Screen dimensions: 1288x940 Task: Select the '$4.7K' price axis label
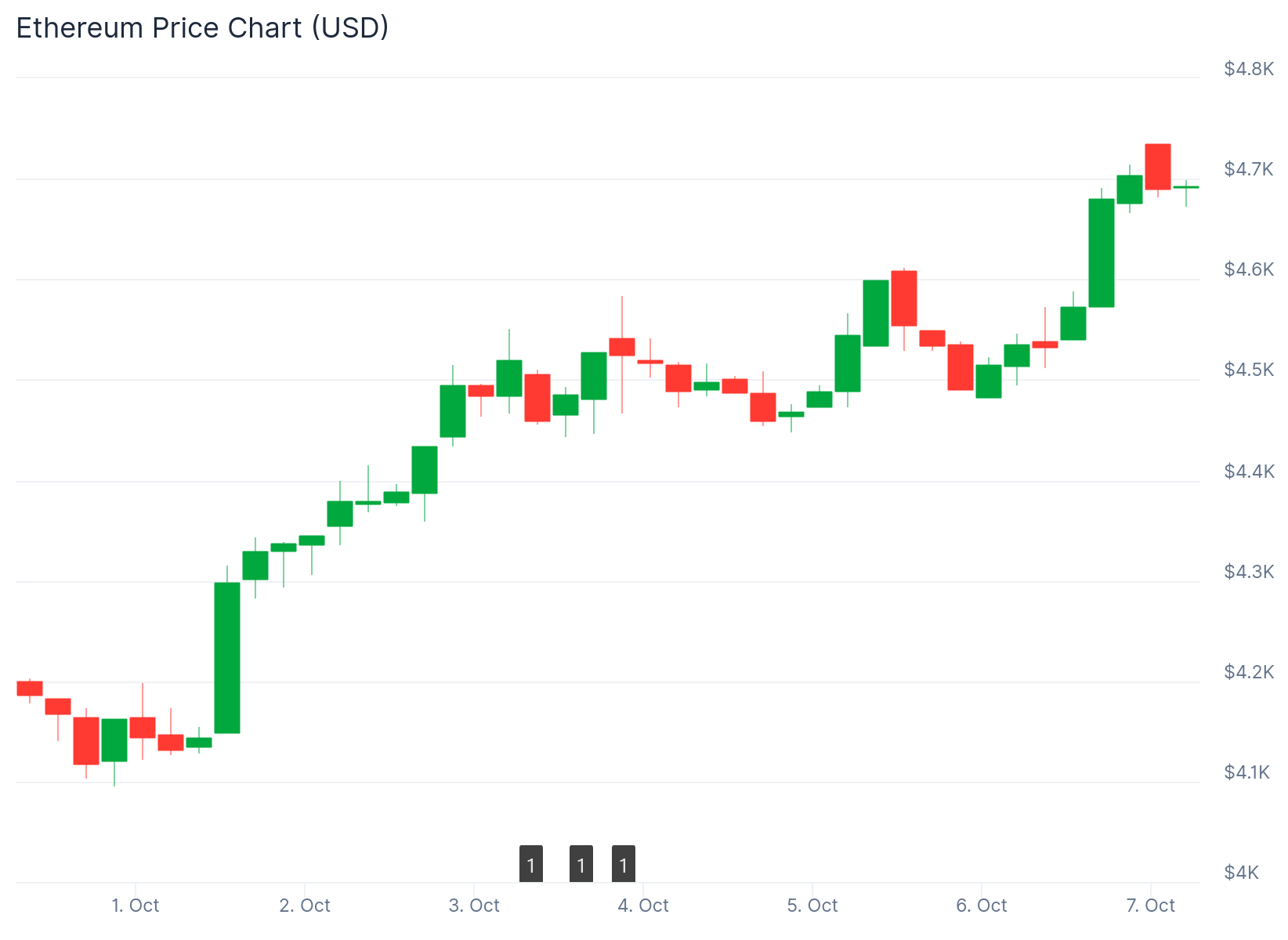pos(1249,169)
